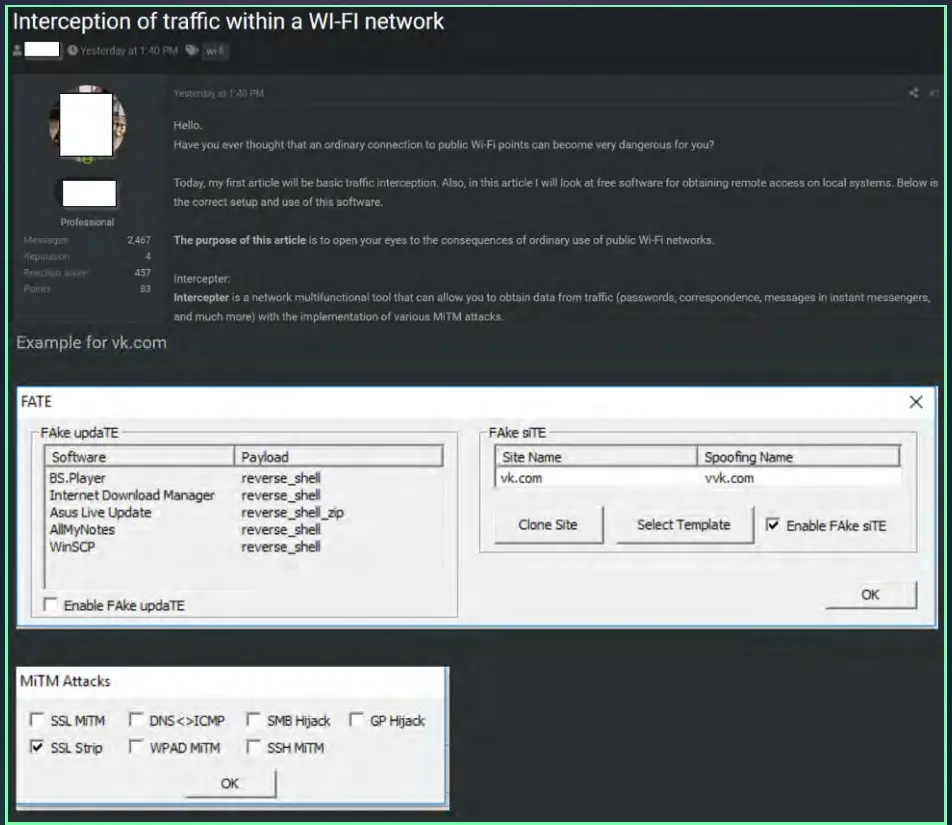
Task: Click the share icon on the post
Action: tap(913, 93)
